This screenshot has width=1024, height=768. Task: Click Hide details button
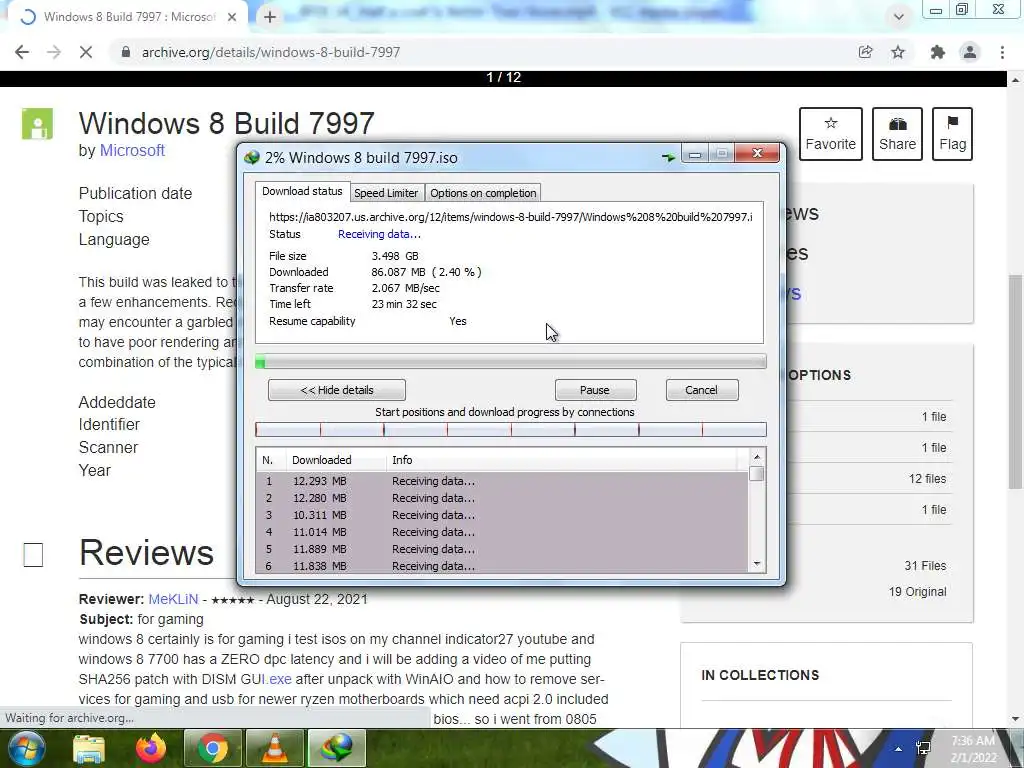click(x=337, y=390)
